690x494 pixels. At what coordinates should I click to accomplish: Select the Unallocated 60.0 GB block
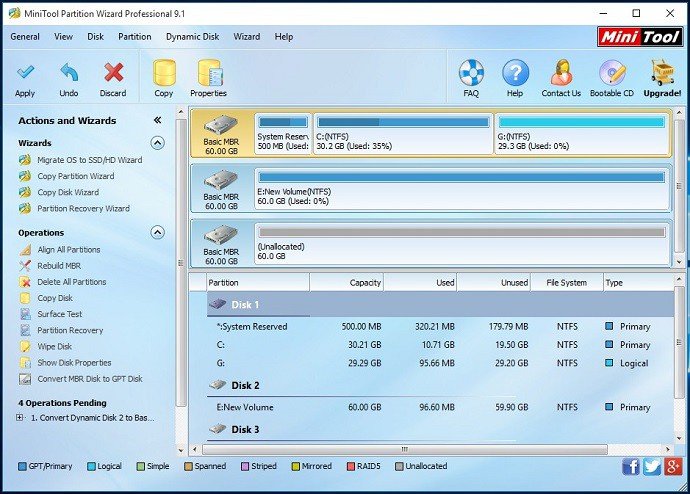pos(462,244)
